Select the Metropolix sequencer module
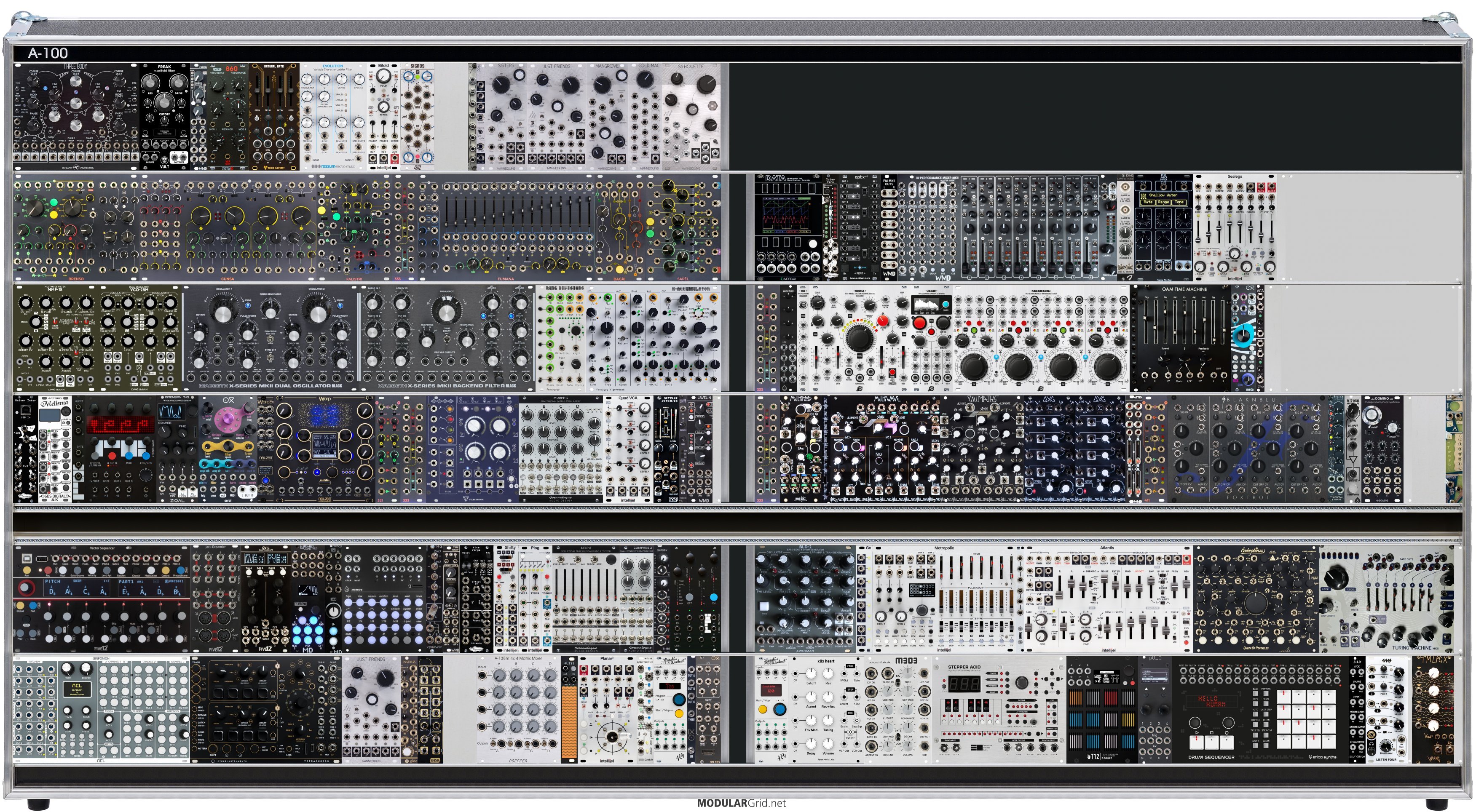Image resolution: width=1484 pixels, height=812 pixels. 944,599
